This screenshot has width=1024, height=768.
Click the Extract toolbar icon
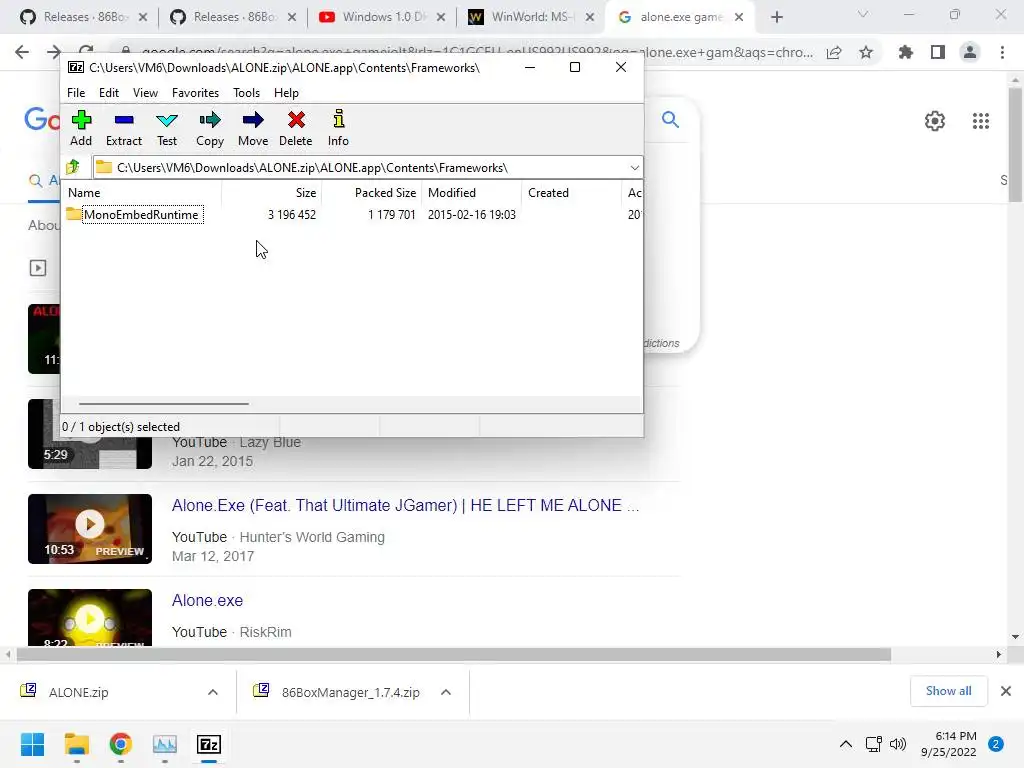(123, 128)
